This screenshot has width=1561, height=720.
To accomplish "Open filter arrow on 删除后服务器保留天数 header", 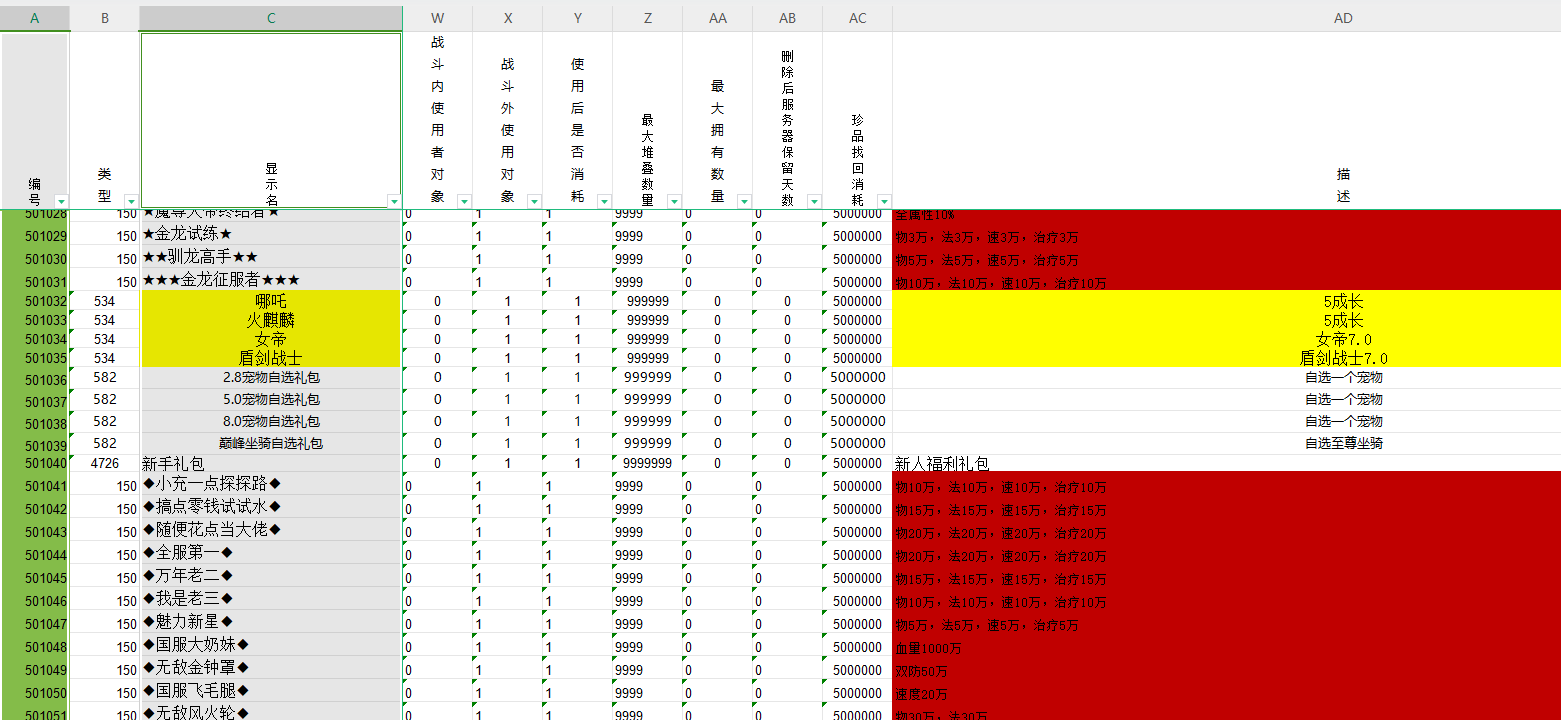I will [x=813, y=201].
